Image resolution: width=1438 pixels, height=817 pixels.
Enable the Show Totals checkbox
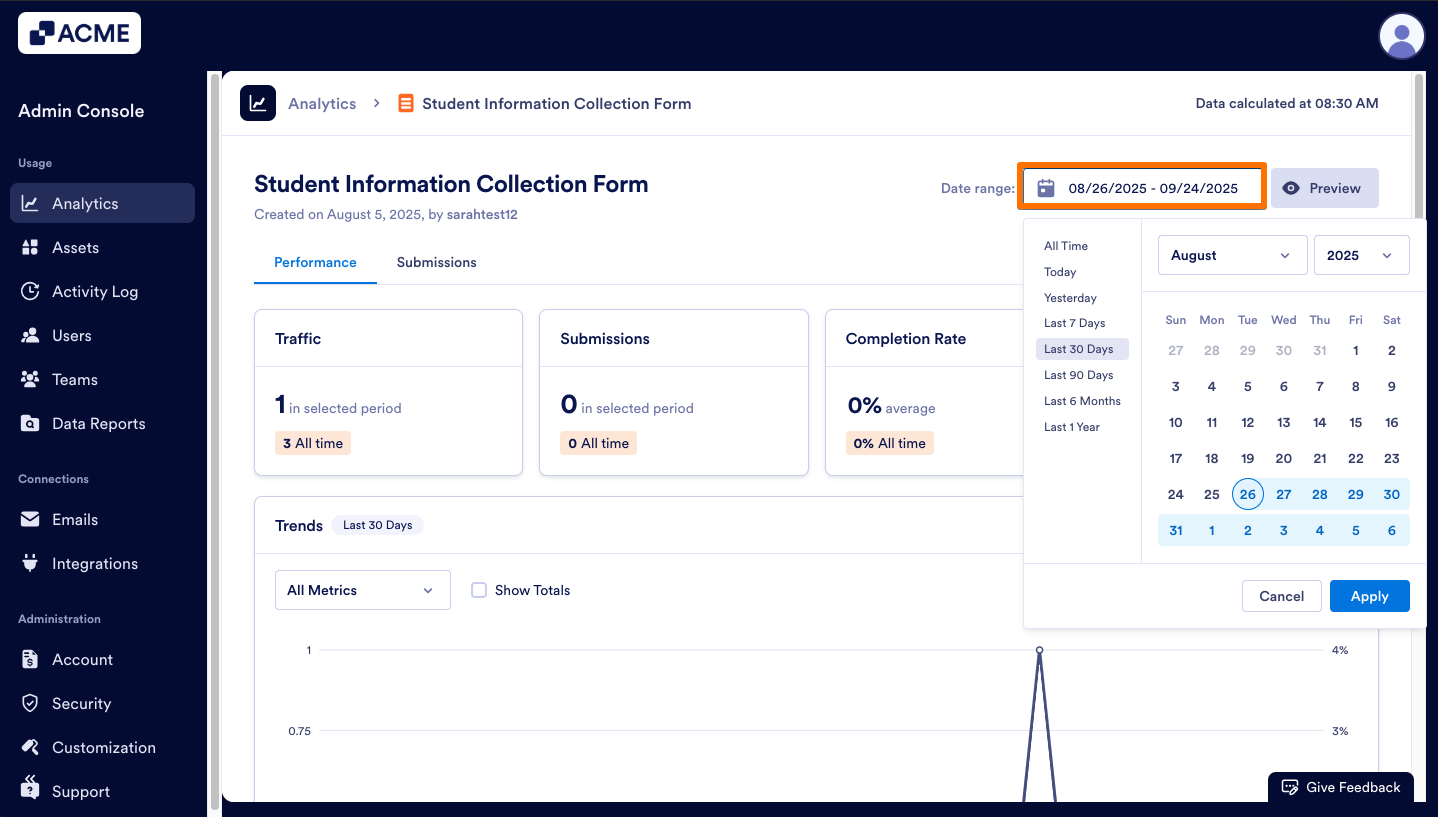coord(479,590)
